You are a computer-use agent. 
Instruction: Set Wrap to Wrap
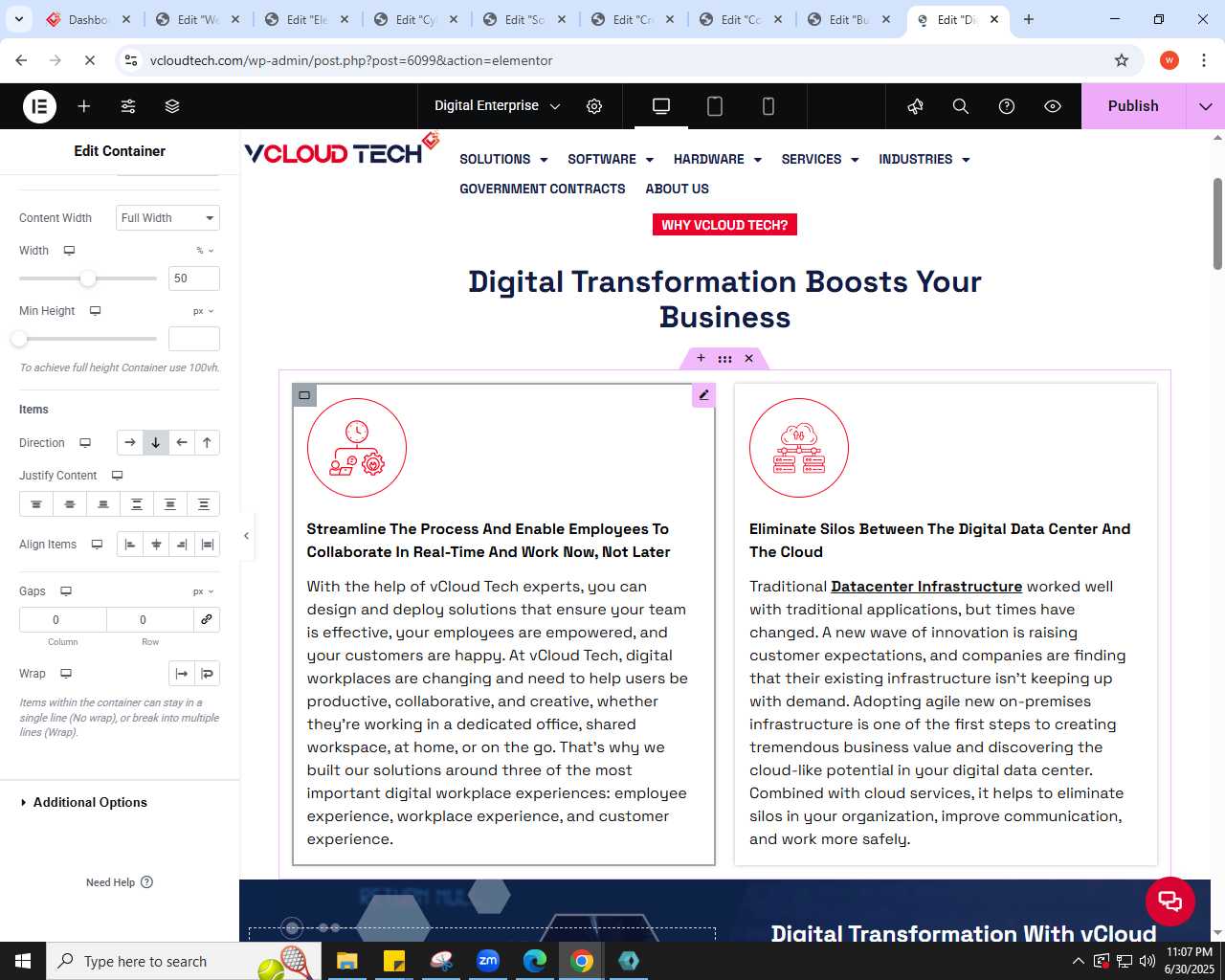coord(207,674)
